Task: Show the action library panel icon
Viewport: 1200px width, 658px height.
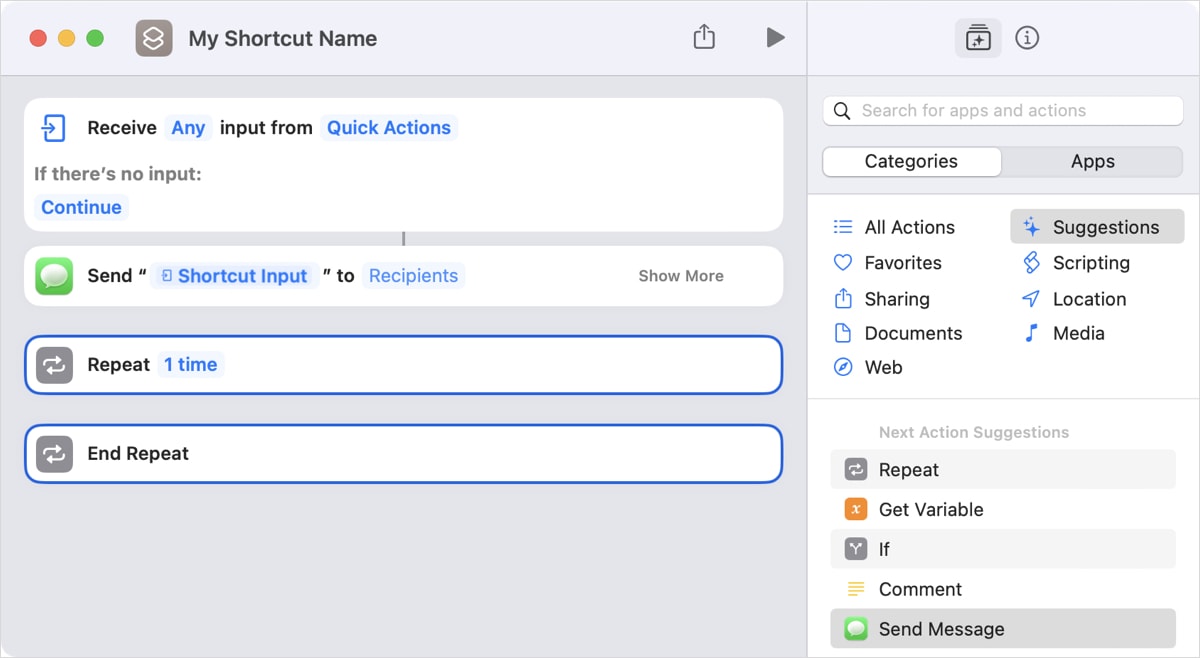Action: (977, 38)
